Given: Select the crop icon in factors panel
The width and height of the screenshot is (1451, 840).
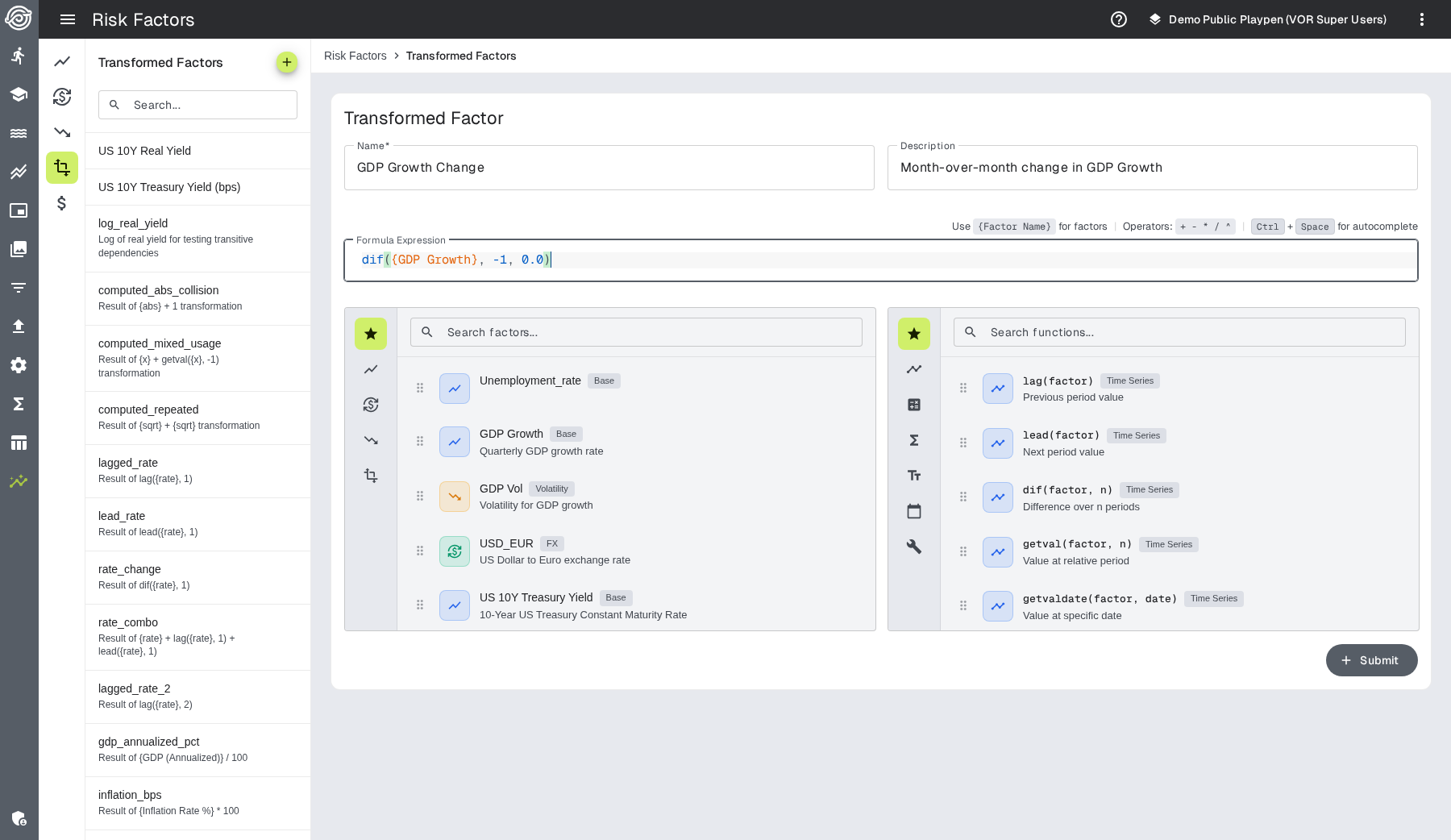Looking at the screenshot, I should tap(371, 476).
